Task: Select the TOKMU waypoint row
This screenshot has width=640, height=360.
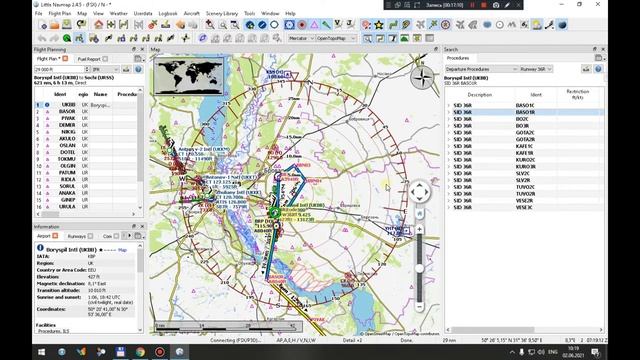Action: (87, 159)
